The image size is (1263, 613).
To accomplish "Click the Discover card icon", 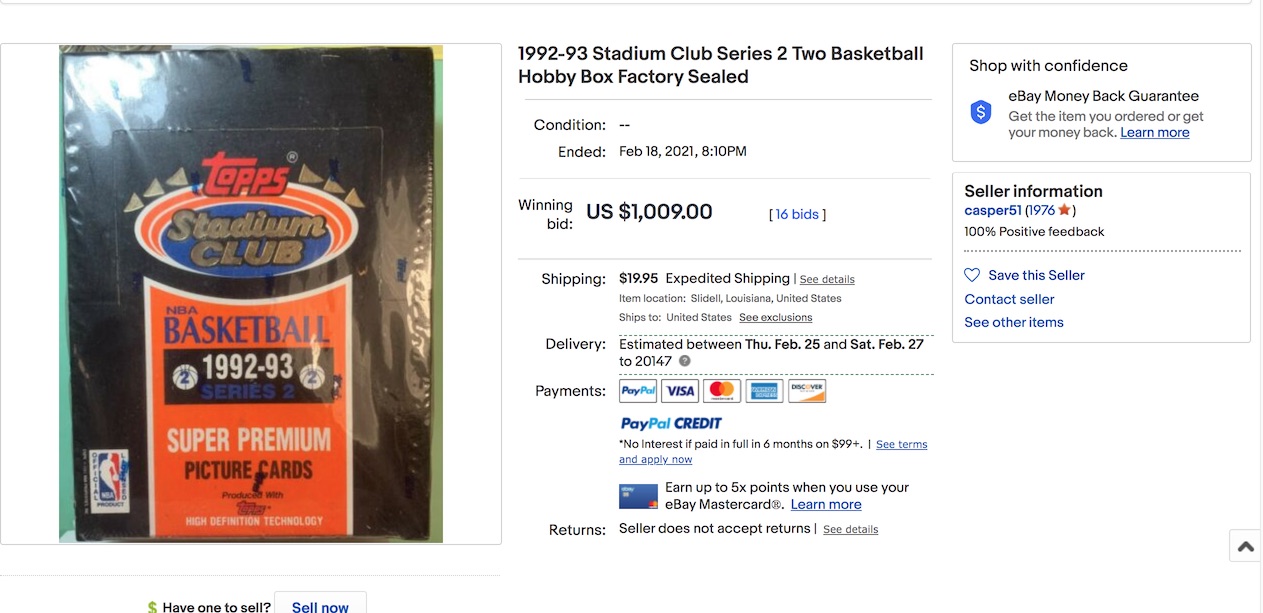I will [x=807, y=391].
